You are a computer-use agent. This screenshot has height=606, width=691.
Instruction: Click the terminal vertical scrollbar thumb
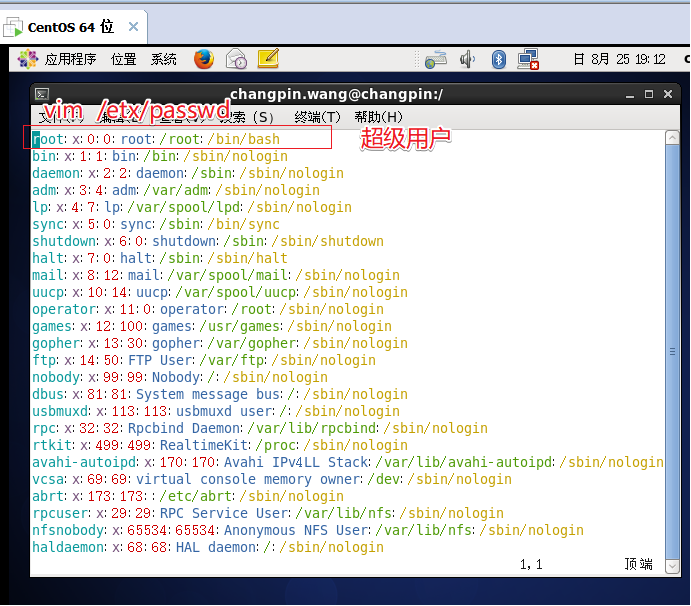coord(672,352)
